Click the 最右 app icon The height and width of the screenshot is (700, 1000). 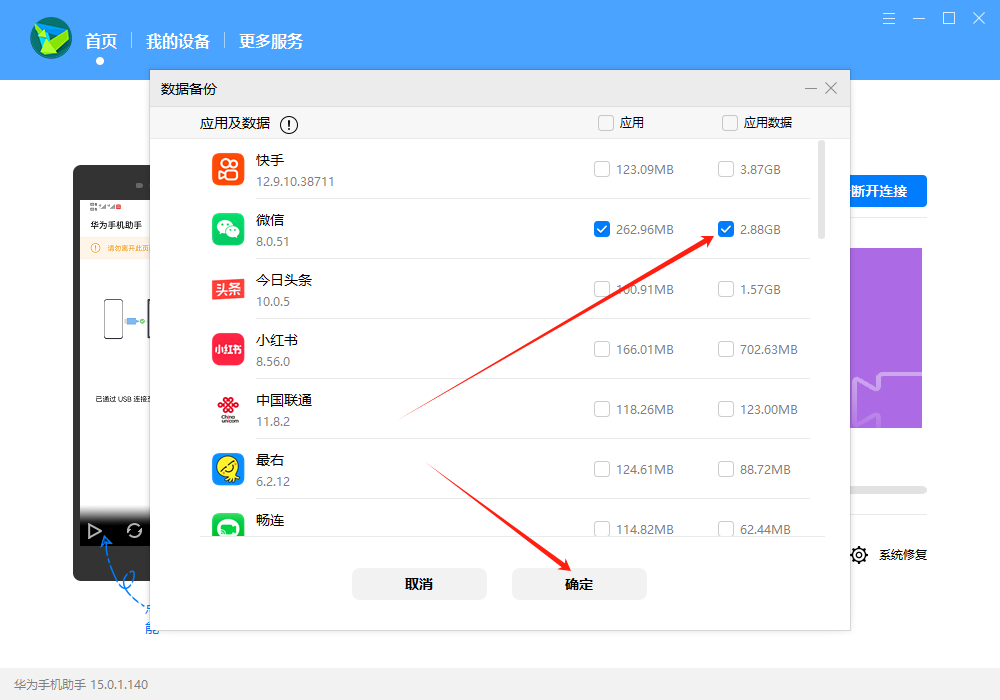228,469
